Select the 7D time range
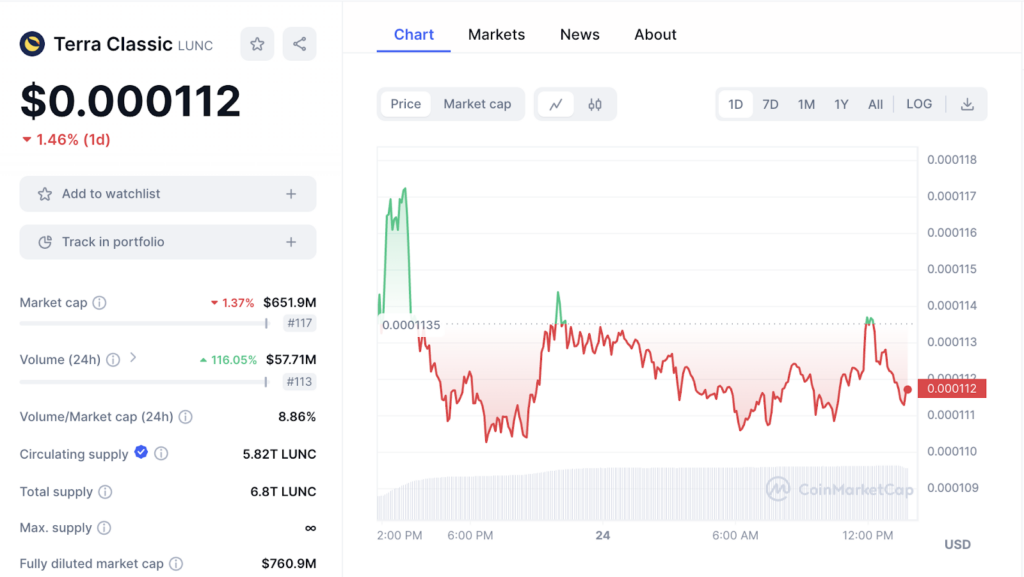 point(770,104)
